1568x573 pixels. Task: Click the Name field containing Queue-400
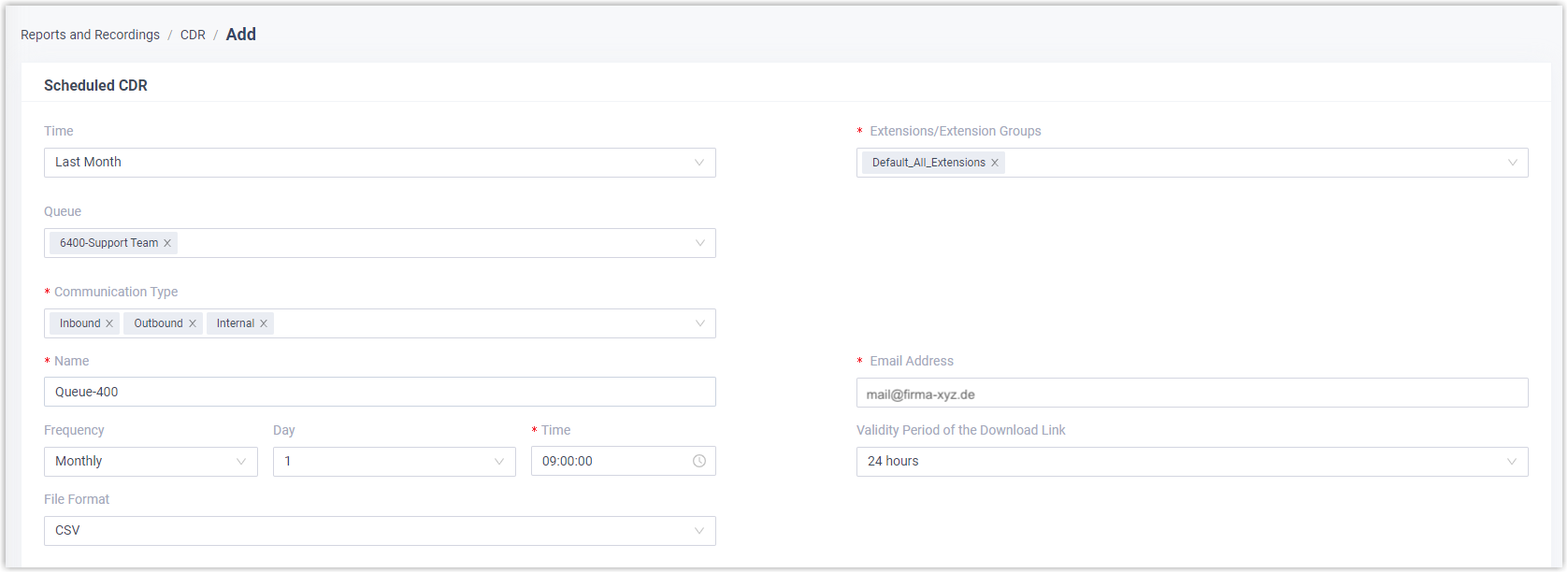coord(380,392)
